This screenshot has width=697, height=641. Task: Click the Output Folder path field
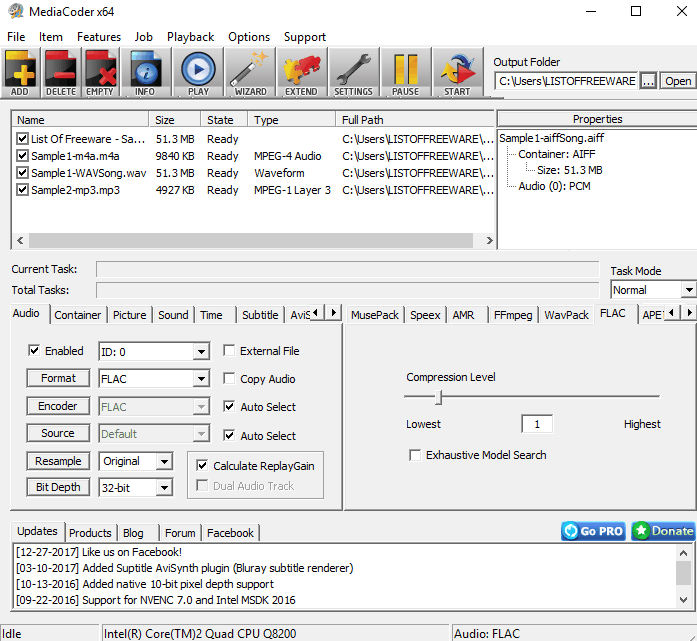click(x=566, y=81)
